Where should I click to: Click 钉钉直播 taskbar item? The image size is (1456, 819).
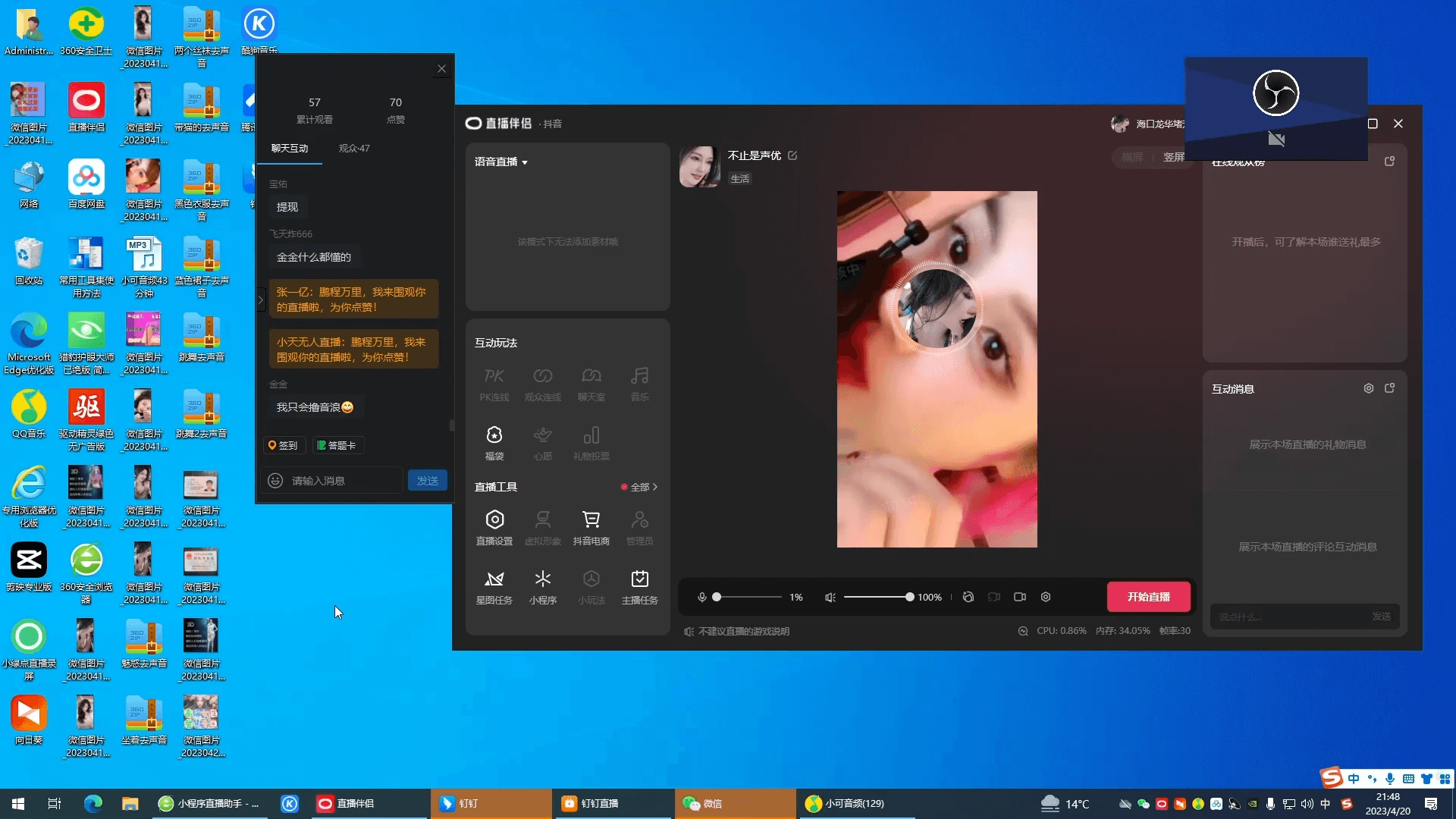613,804
